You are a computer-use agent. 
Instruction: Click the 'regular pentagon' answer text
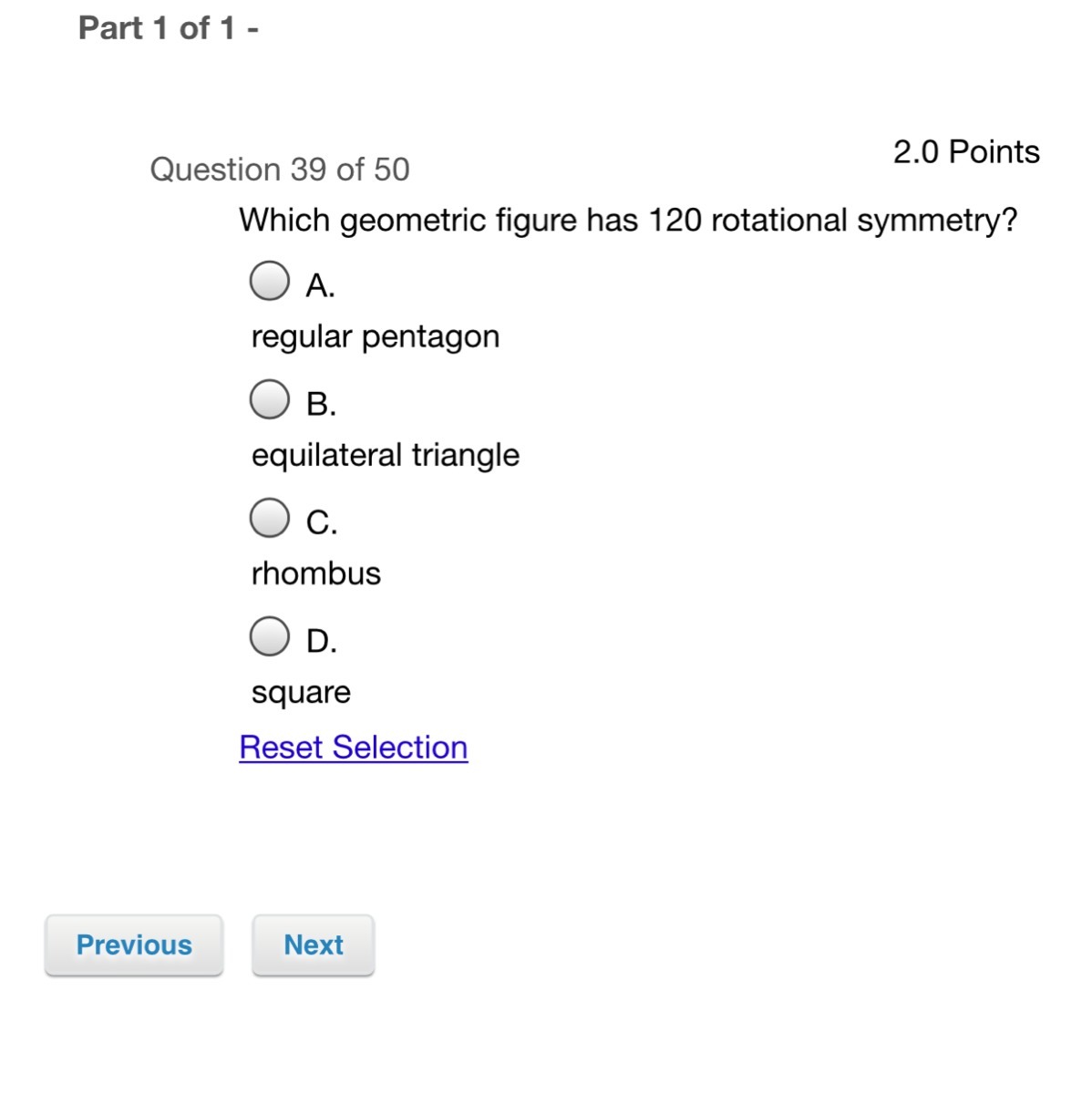[x=375, y=336]
